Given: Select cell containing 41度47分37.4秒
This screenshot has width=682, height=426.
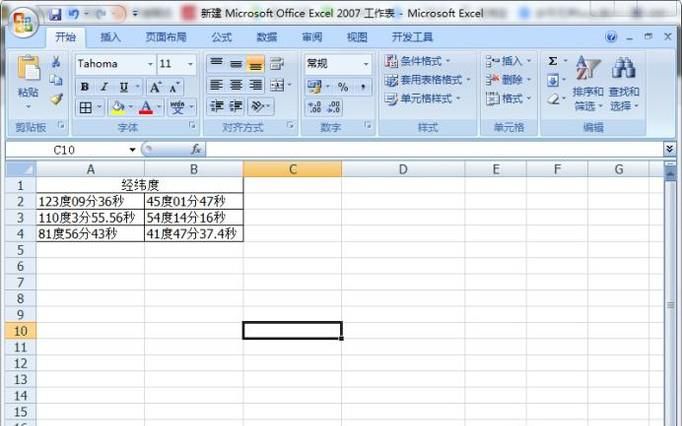Looking at the screenshot, I should coord(194,234).
